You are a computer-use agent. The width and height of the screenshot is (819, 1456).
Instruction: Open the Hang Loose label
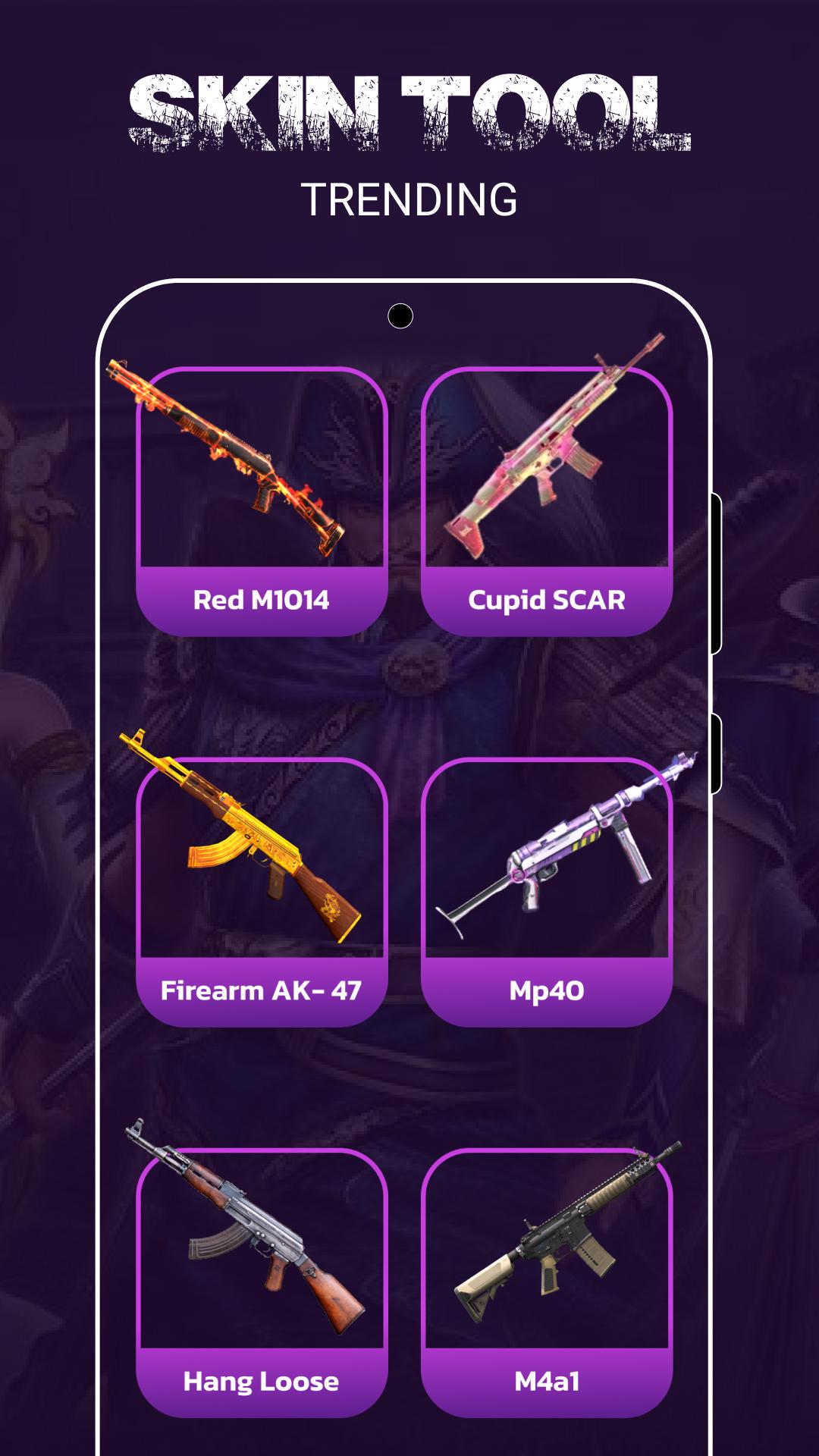(x=262, y=1382)
